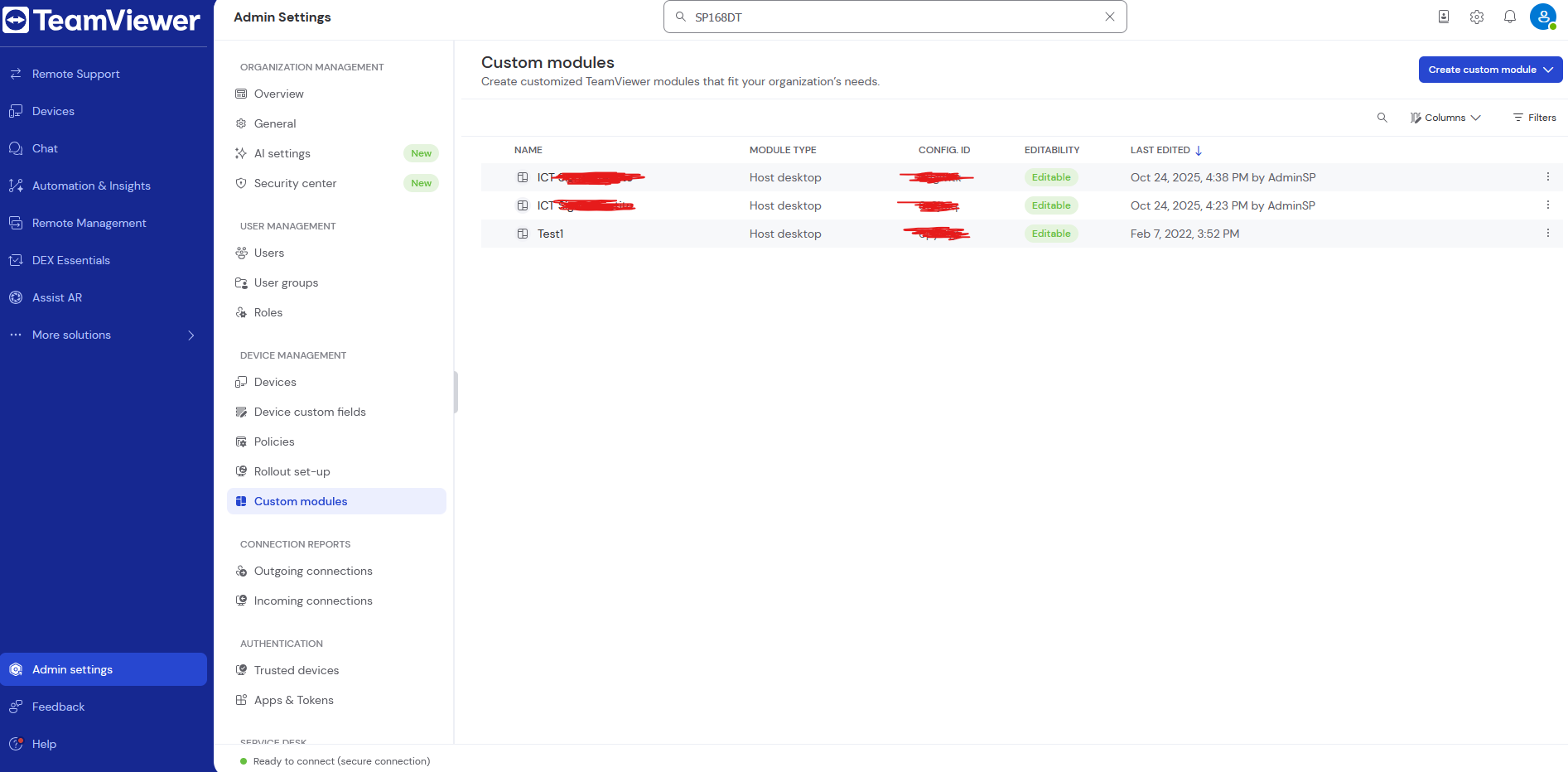Sort by Editability column header
This screenshot has height=772, width=1568.
(1052, 150)
